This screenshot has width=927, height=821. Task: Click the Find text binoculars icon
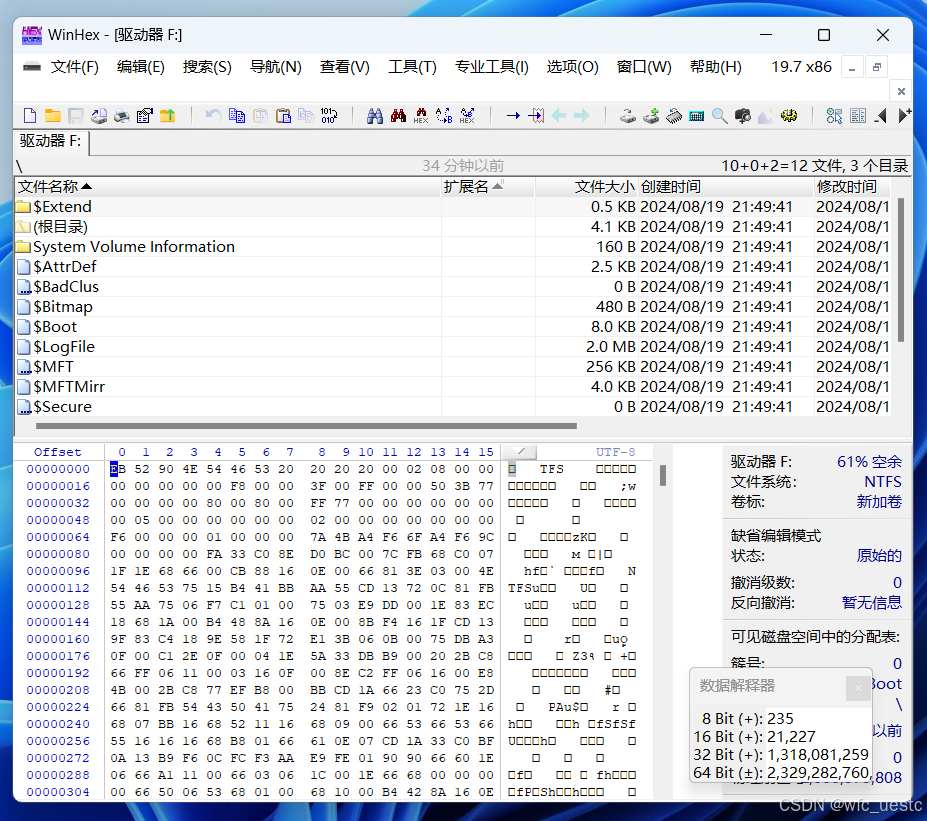pyautogui.click(x=375, y=116)
